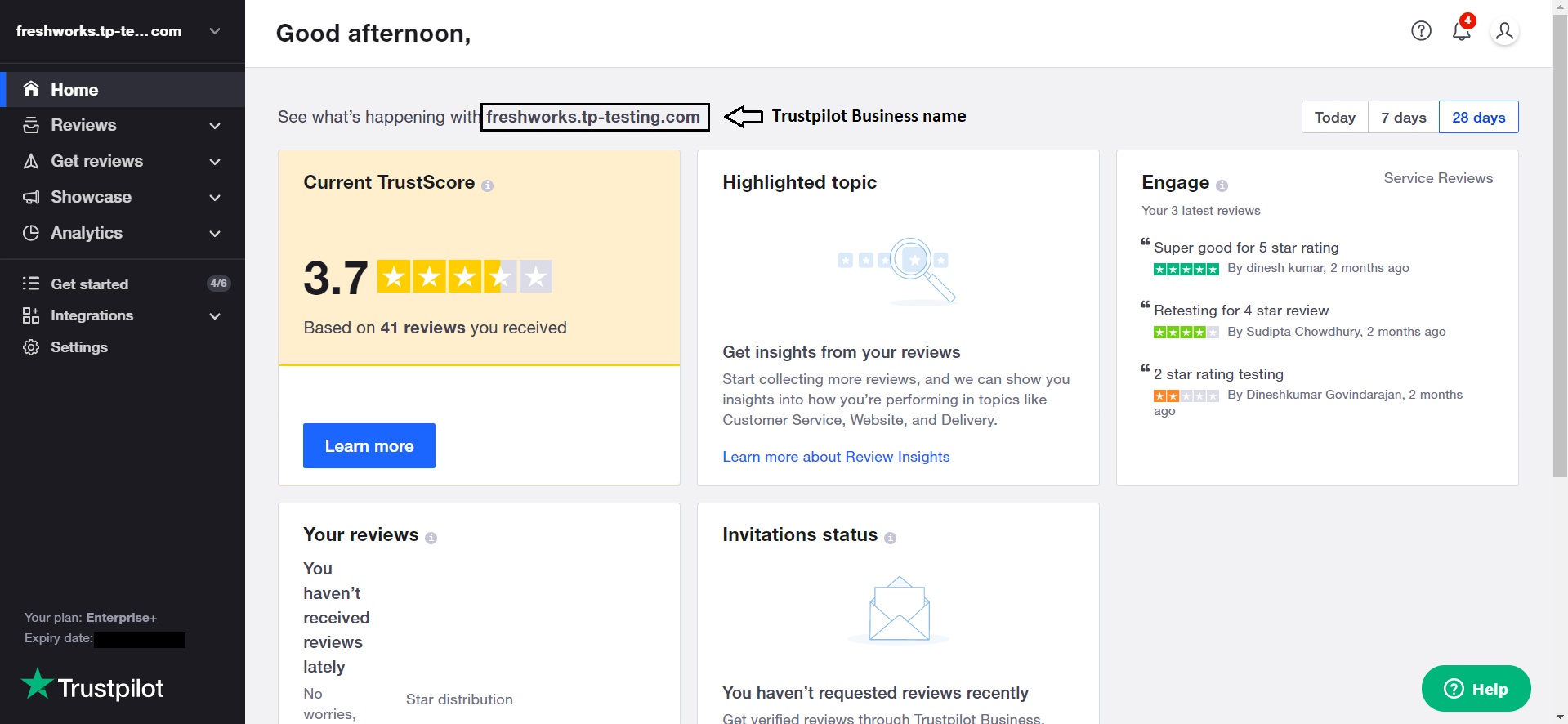
Task: Select the 28 days time range
Action: (x=1478, y=117)
